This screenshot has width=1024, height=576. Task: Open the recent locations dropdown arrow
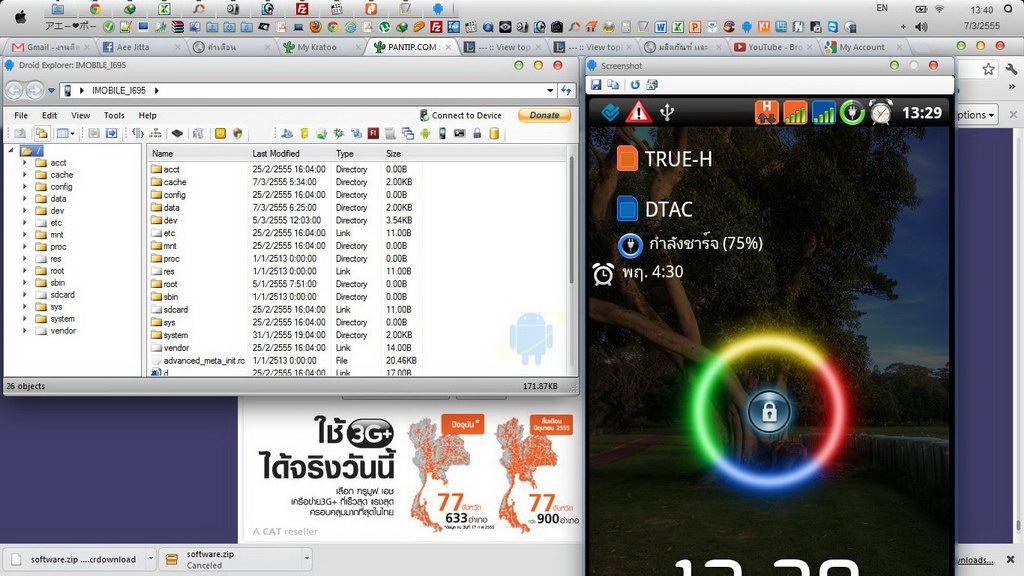click(51, 90)
